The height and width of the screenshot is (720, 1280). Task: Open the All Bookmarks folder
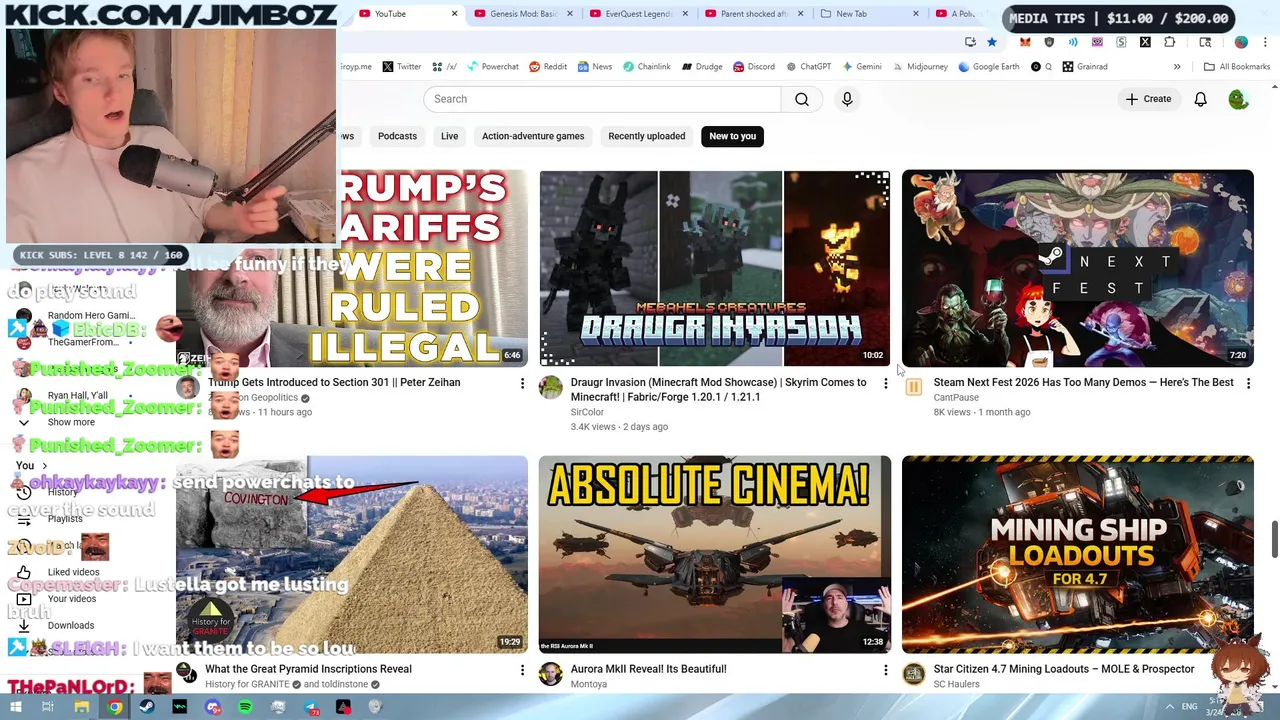1237,67
